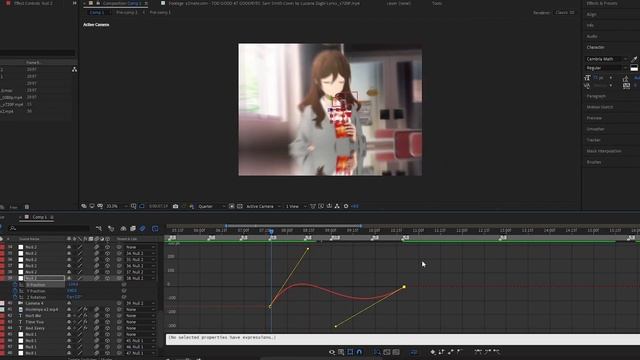This screenshot has width=640, height=360.
Task: Open the graph editor toggle in timeline header
Action: (x=155, y=229)
